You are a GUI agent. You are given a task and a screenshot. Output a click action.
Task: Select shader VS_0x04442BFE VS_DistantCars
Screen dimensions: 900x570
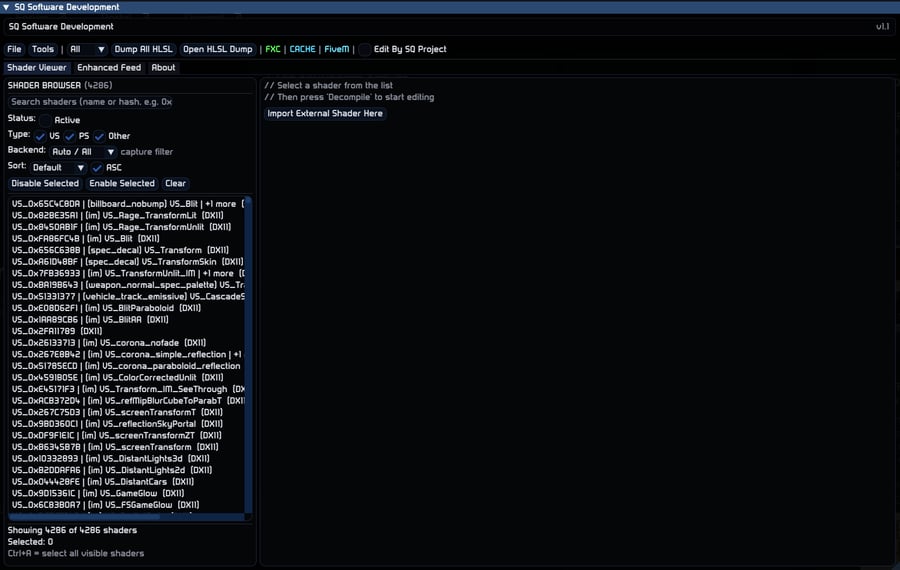tap(127, 482)
